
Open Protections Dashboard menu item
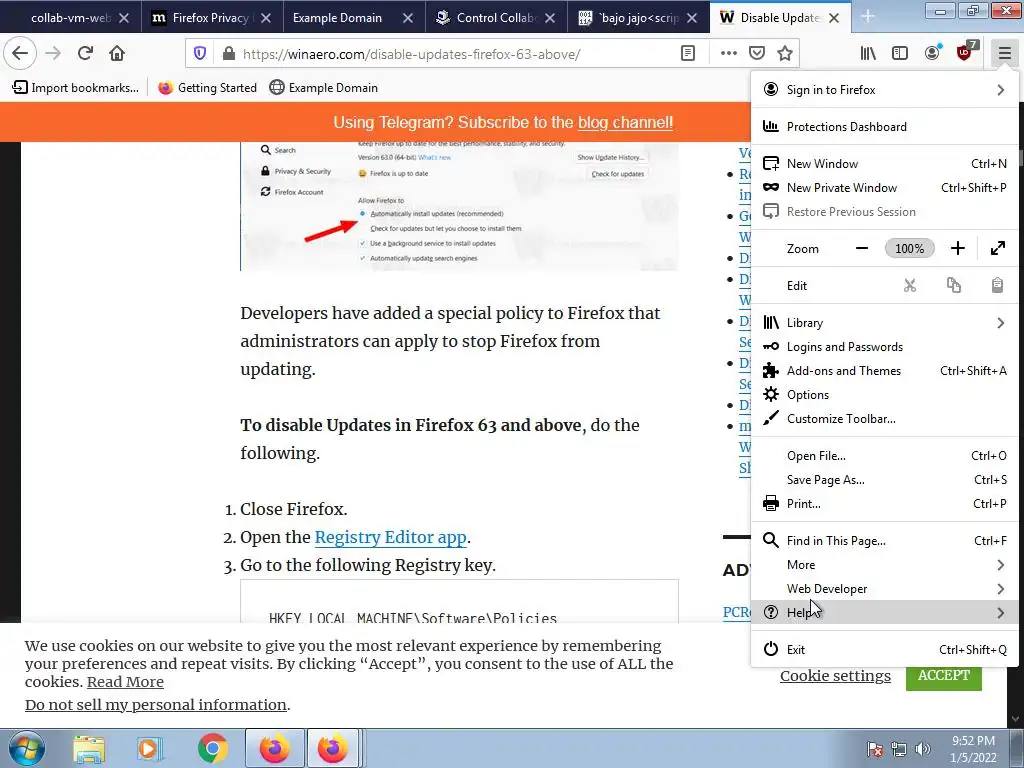(885, 127)
